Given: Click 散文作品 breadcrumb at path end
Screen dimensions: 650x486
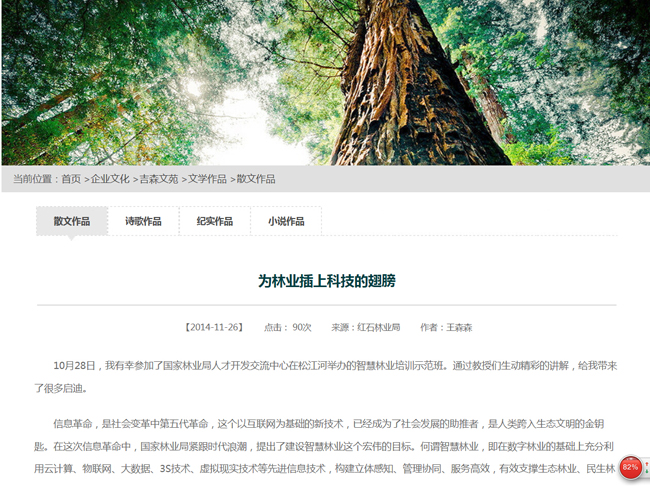Looking at the screenshot, I should tap(256, 179).
